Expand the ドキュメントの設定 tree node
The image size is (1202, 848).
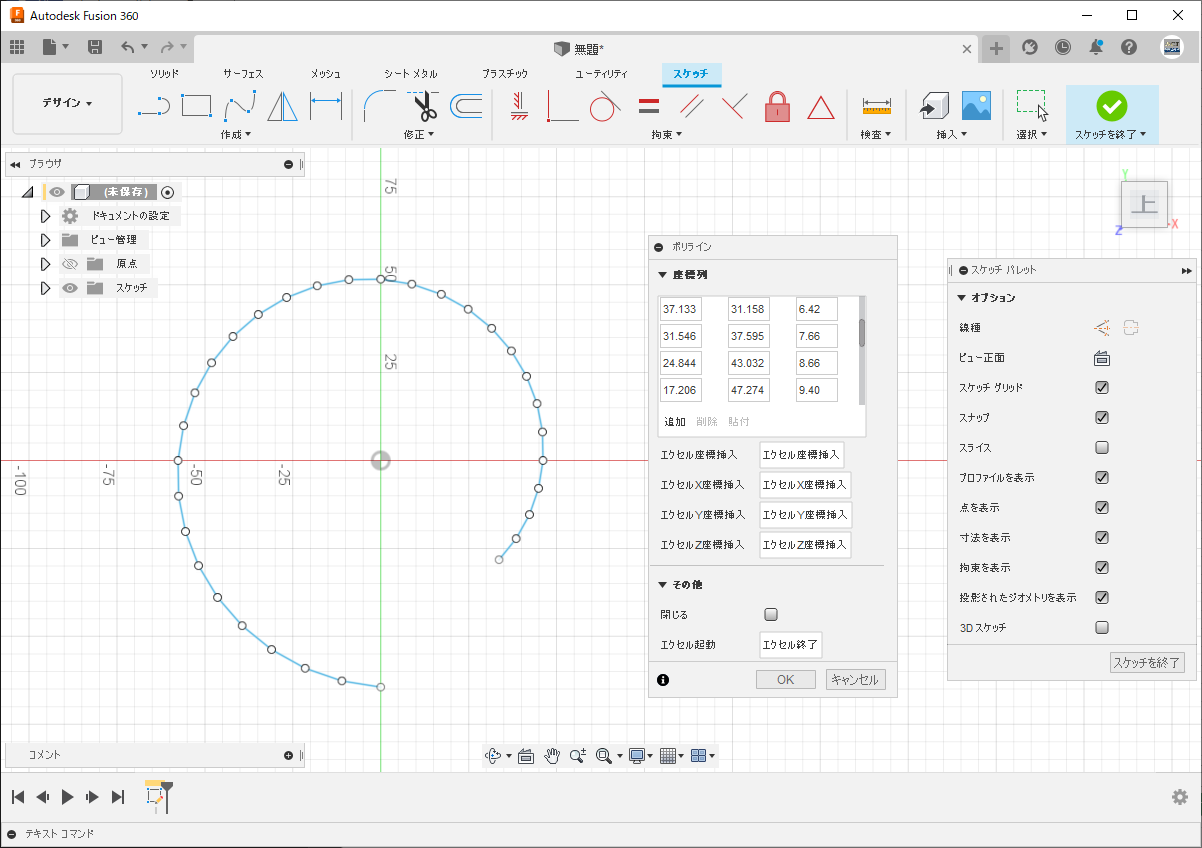(45, 216)
